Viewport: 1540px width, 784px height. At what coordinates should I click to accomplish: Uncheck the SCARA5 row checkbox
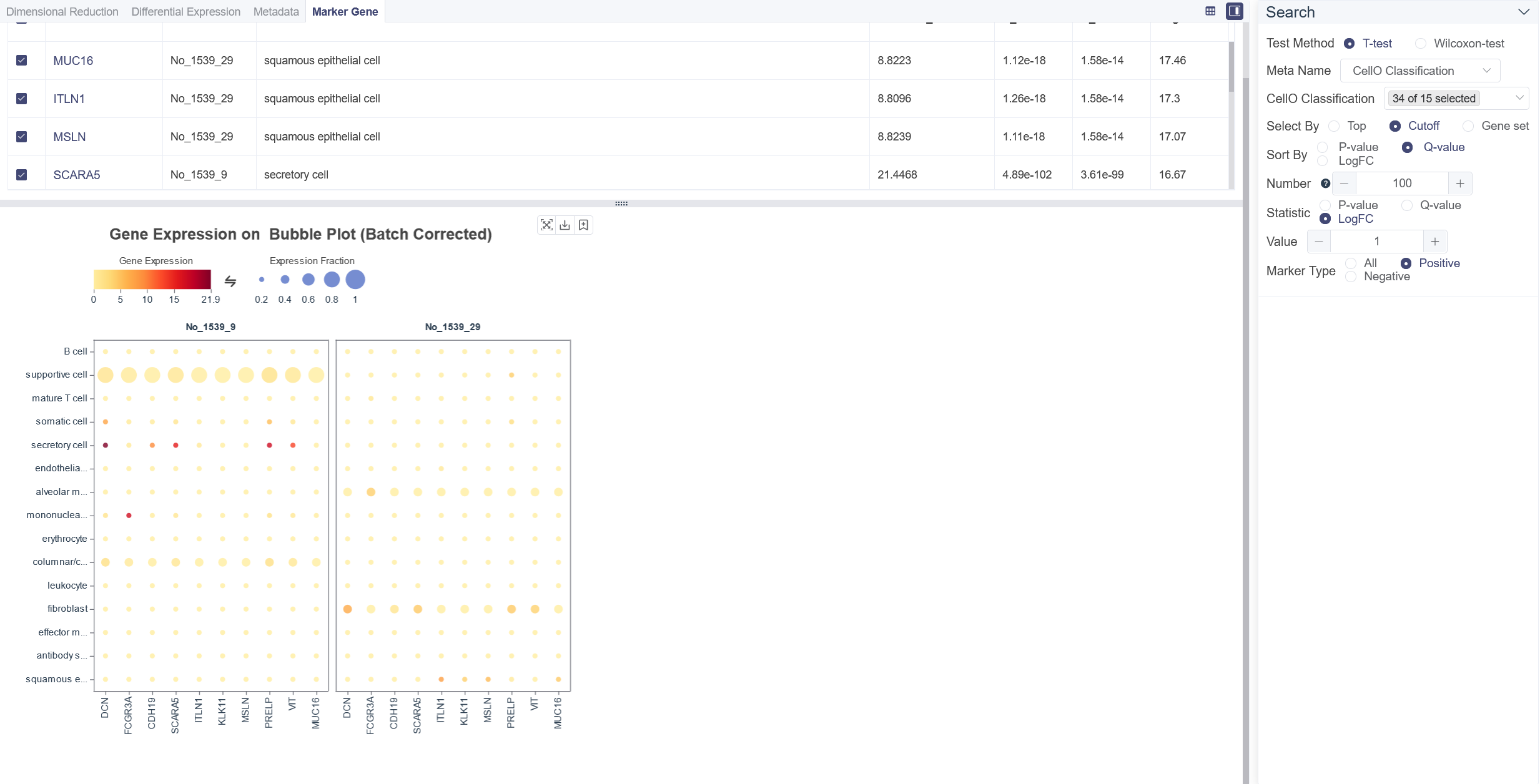coord(22,175)
